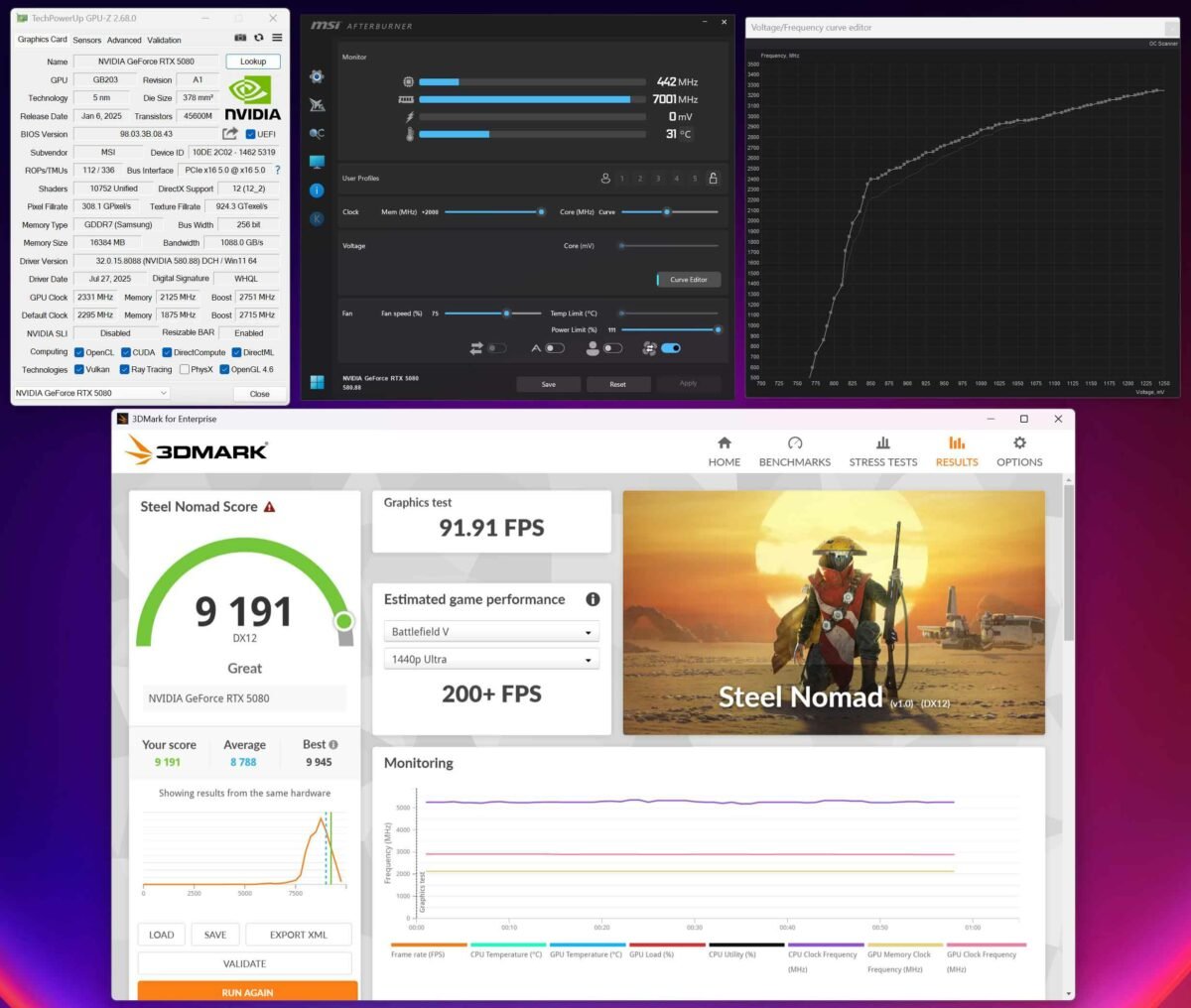Open Afterburner settings gear icon
1191x1008 pixels.
point(317,76)
